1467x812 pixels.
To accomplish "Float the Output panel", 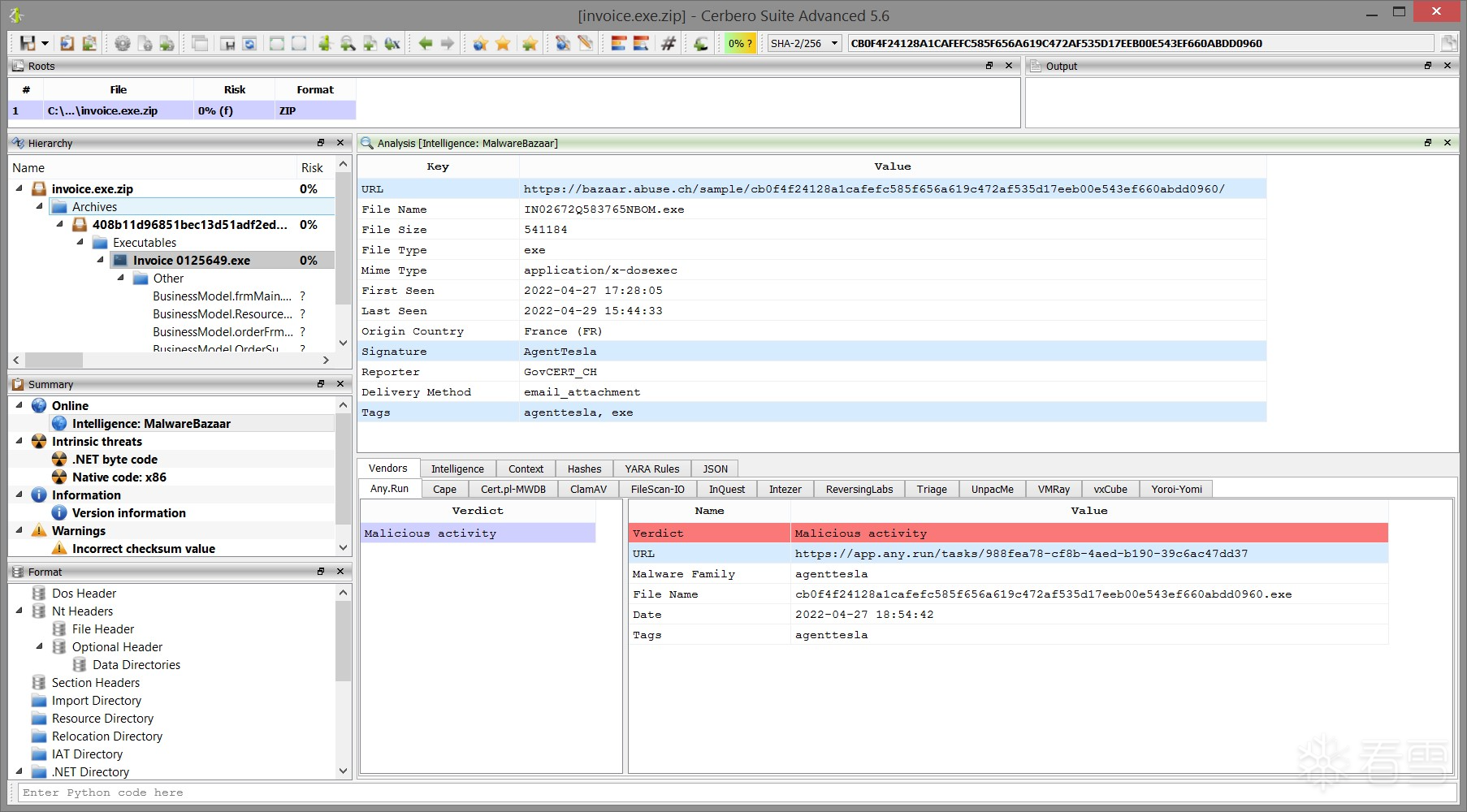I will pos(1428,66).
